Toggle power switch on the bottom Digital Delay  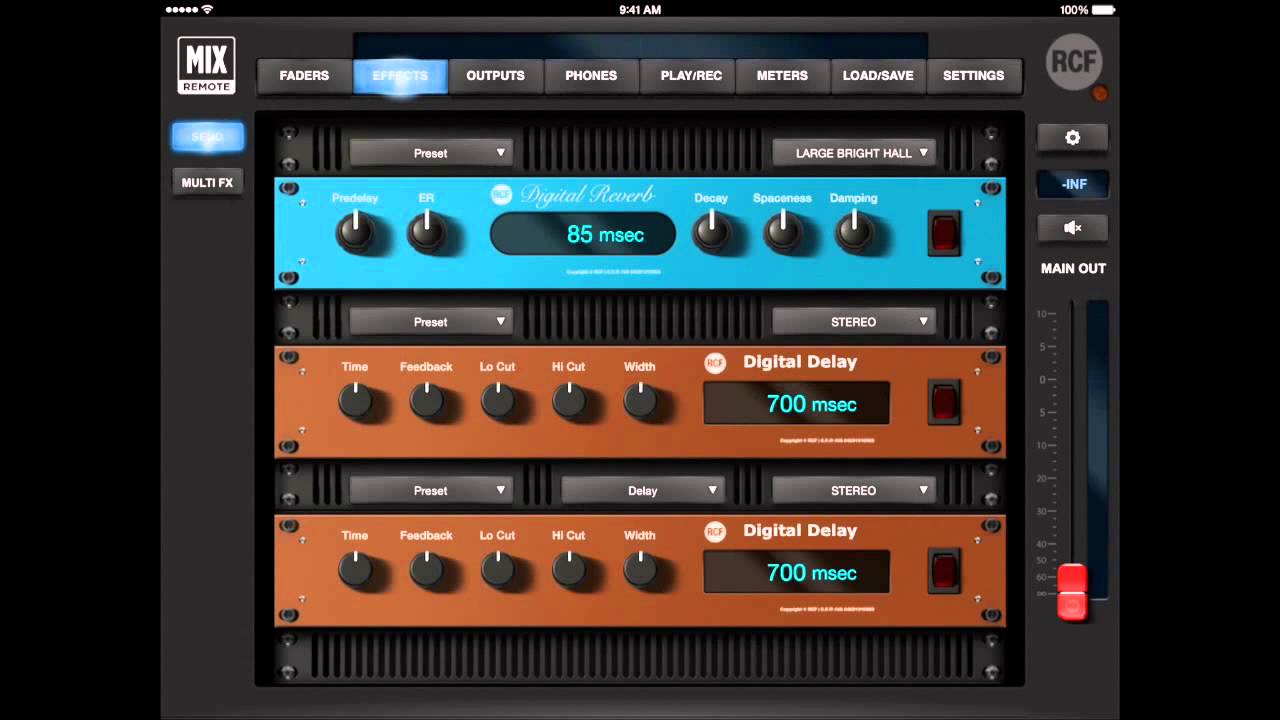click(944, 571)
